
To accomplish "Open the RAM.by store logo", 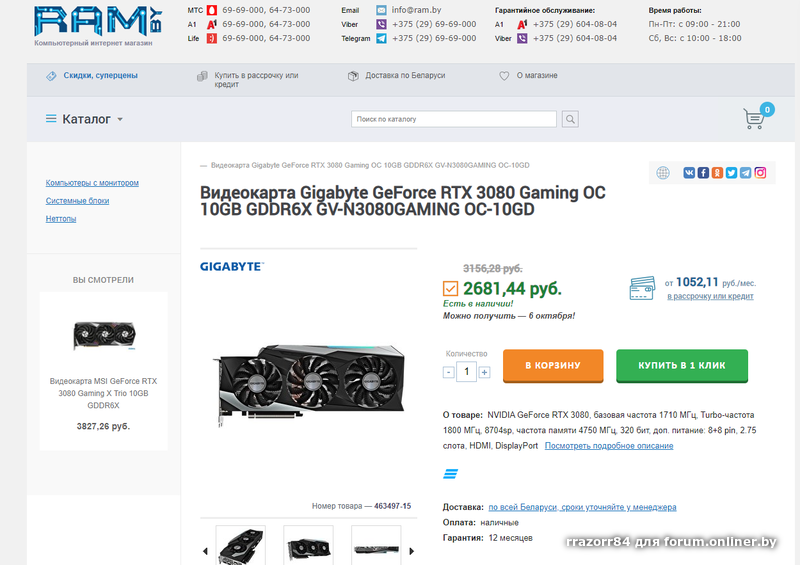I will pos(98,21).
